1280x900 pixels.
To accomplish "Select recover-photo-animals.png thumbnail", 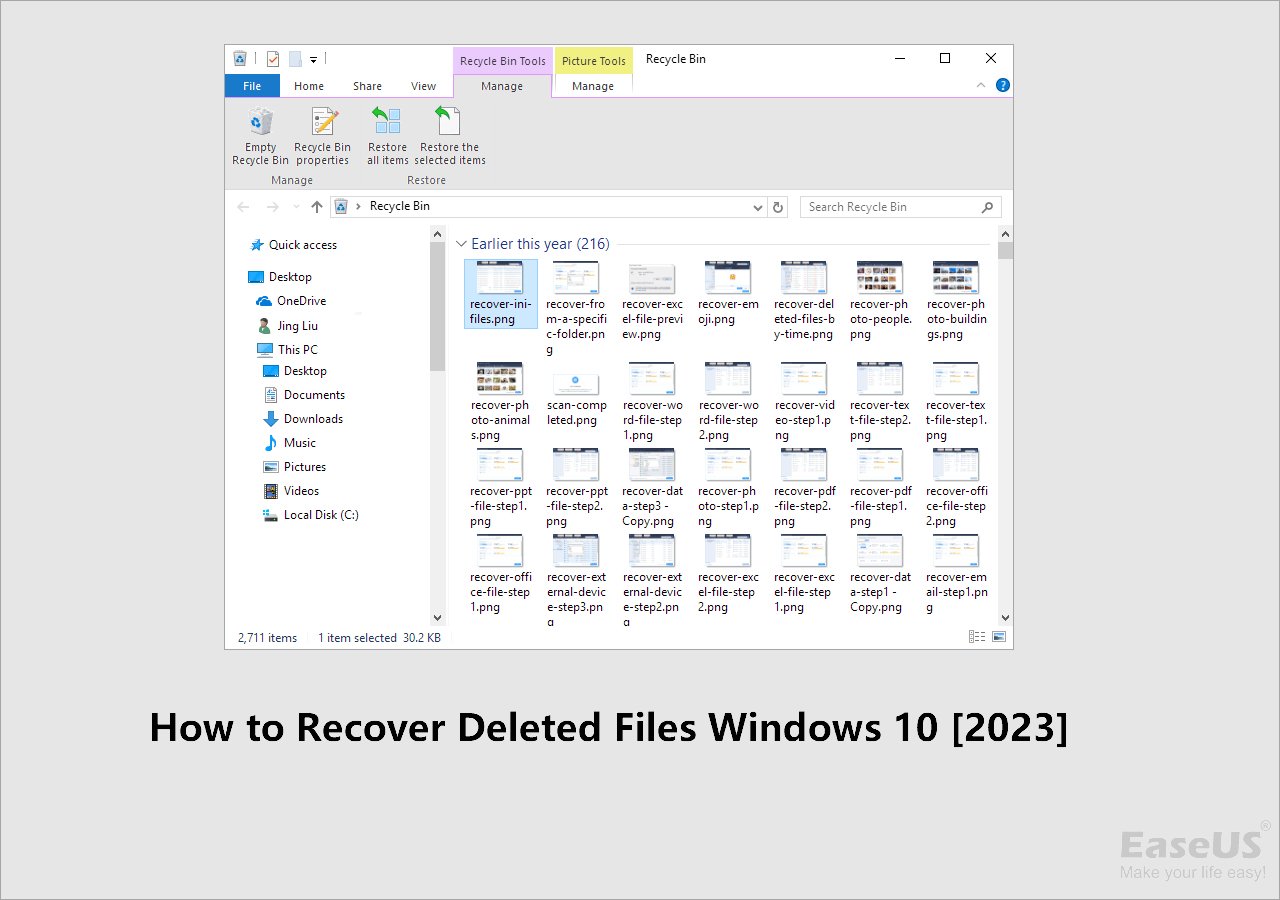I will (x=500, y=402).
